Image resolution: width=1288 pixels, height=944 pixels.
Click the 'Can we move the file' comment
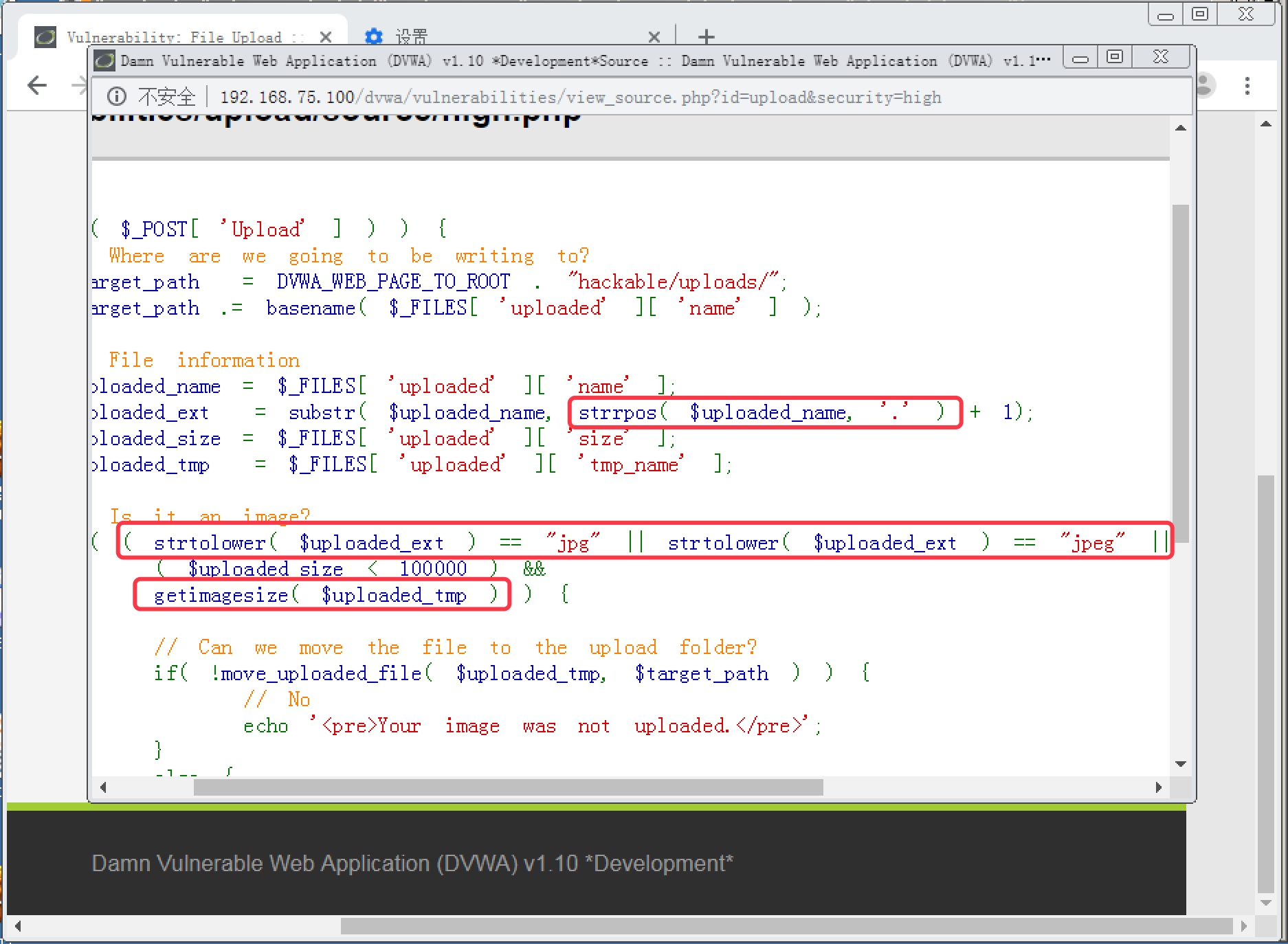pos(456,647)
